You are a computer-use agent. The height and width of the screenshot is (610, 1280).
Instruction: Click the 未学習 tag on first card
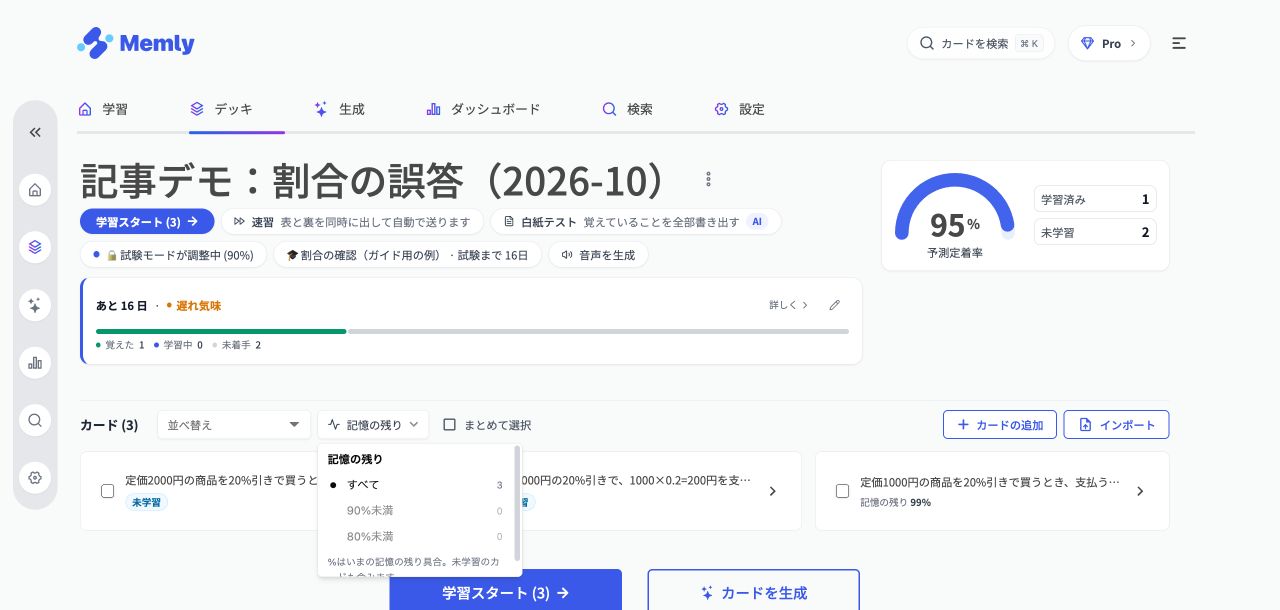(x=146, y=502)
